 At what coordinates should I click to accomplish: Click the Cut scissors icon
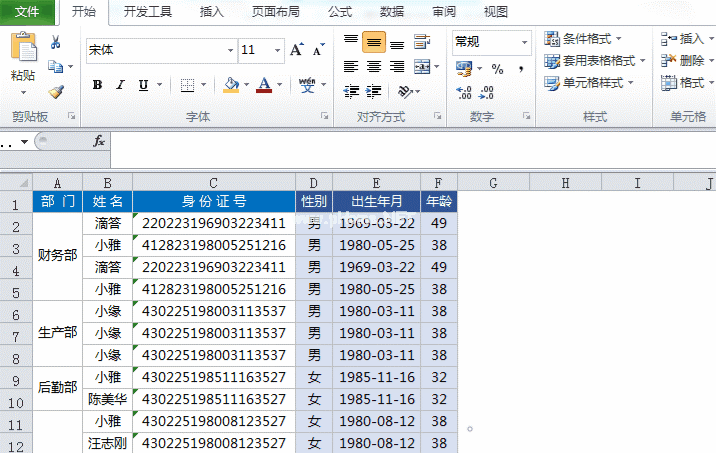(x=56, y=42)
